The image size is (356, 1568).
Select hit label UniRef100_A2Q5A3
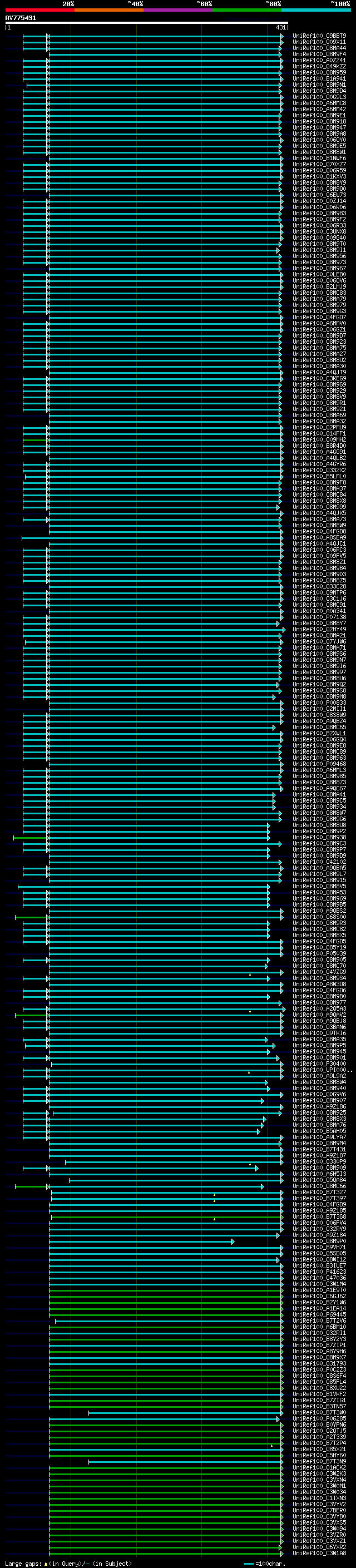coord(319,1008)
